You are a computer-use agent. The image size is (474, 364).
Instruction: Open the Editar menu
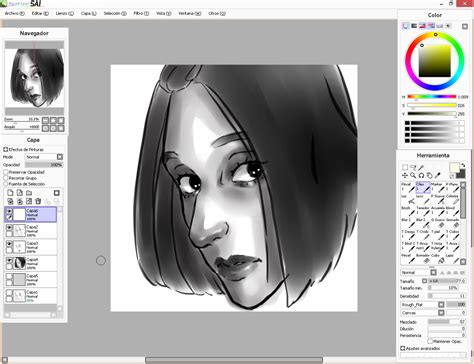(x=40, y=13)
